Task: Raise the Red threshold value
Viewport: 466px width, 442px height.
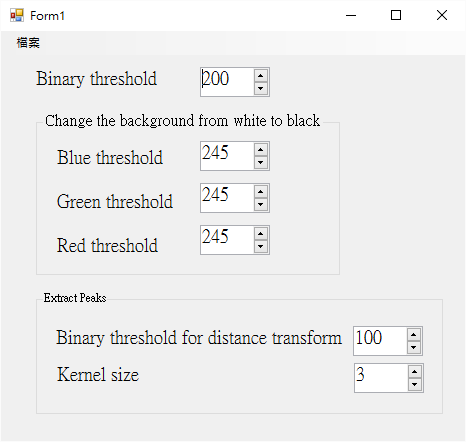Action: [x=261, y=234]
